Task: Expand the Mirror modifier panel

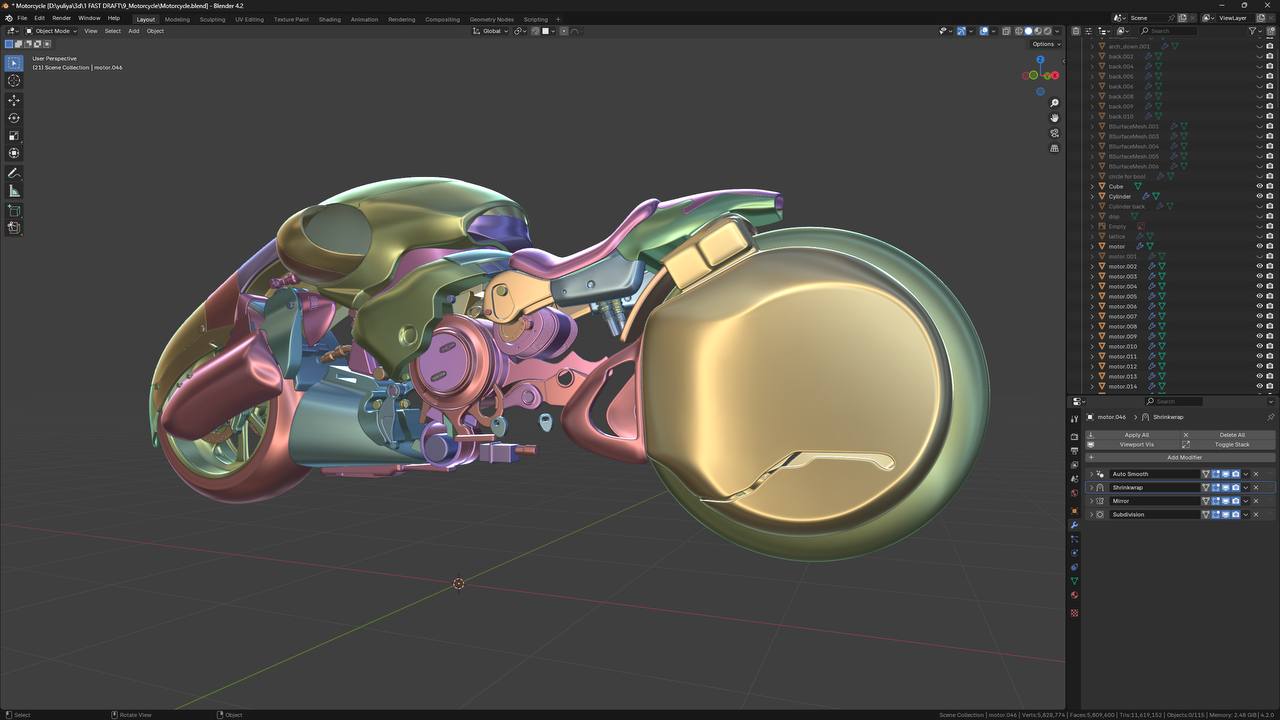Action: pyautogui.click(x=1091, y=501)
